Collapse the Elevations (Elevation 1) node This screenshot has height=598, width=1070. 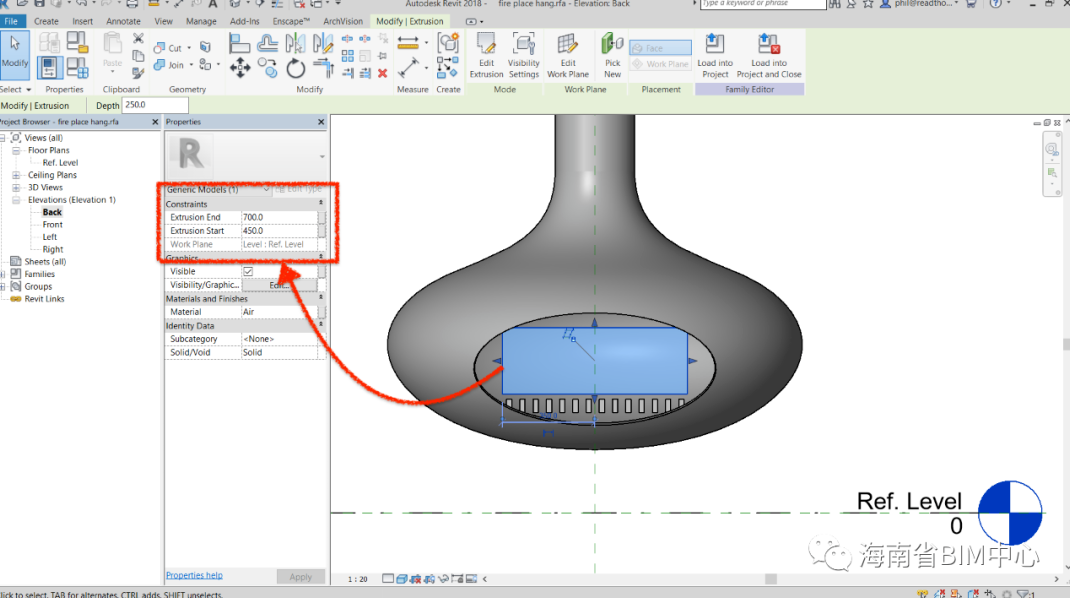[x=17, y=200]
